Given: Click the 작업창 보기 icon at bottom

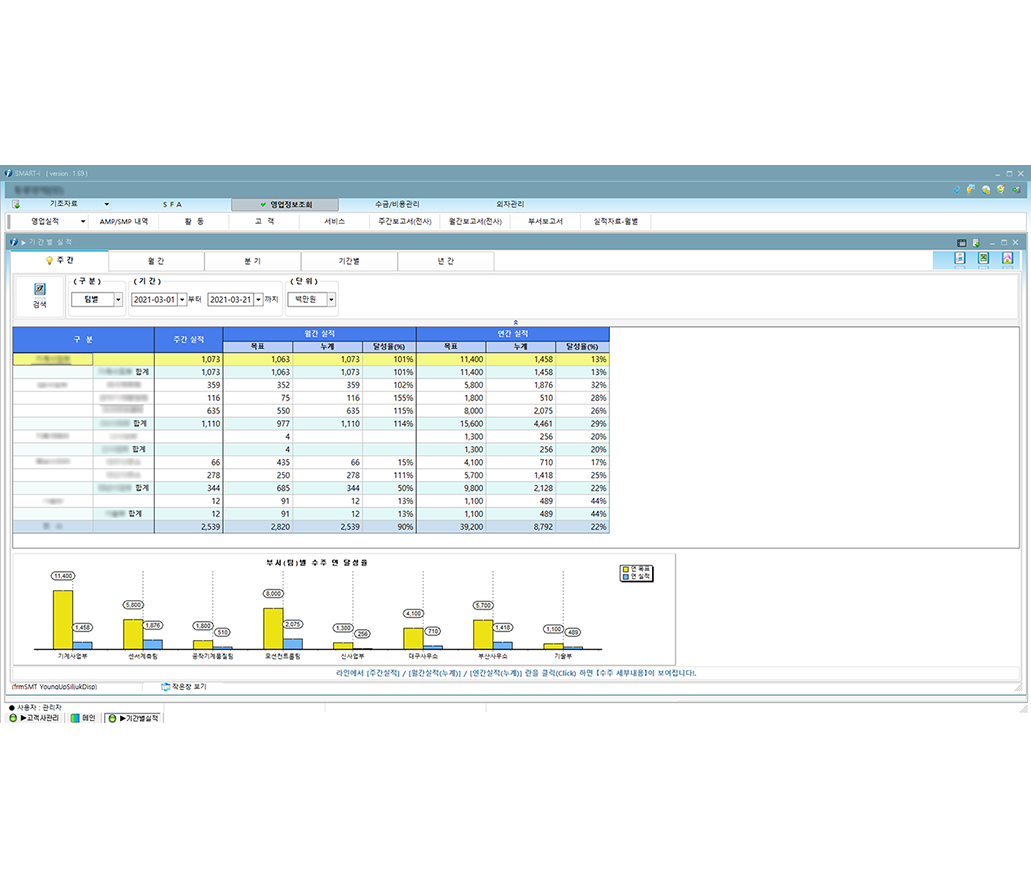Looking at the screenshot, I should [166, 687].
